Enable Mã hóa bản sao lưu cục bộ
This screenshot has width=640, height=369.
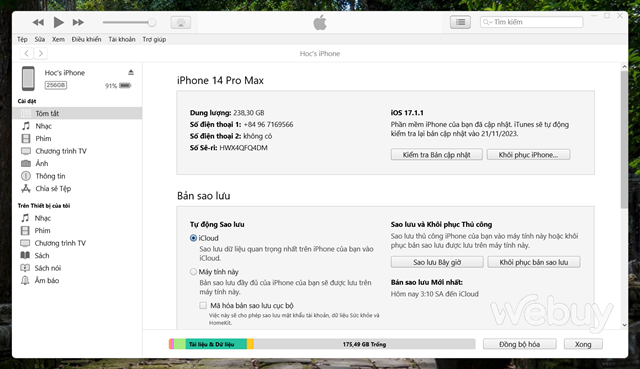(203, 305)
